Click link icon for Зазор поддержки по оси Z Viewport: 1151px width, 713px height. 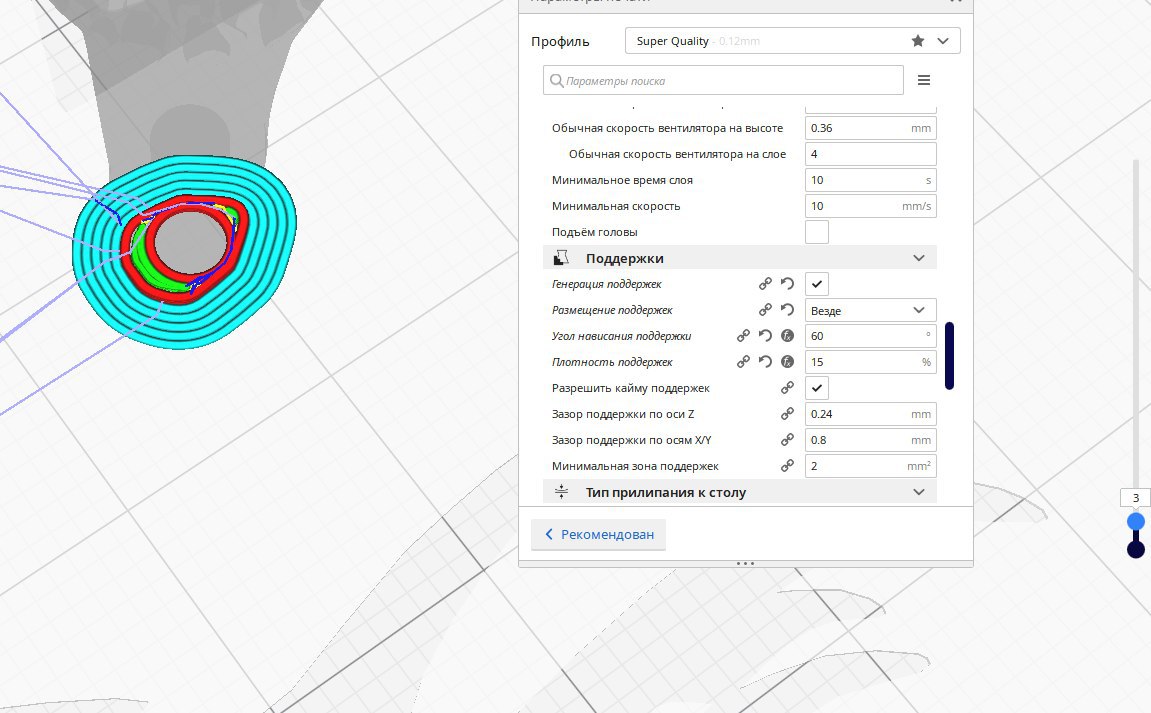pos(787,413)
